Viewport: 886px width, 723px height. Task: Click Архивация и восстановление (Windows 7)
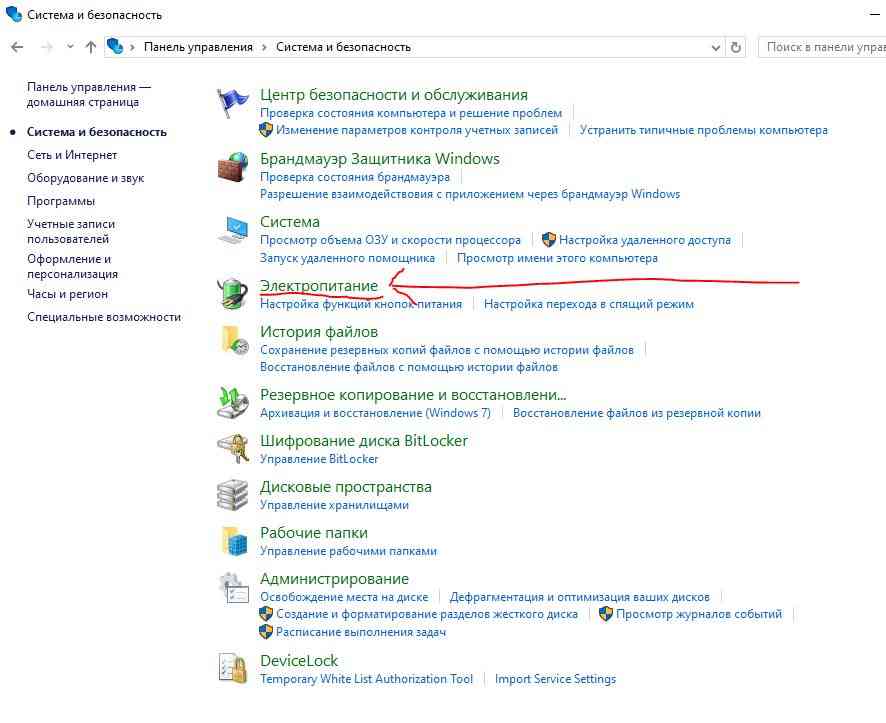click(375, 413)
